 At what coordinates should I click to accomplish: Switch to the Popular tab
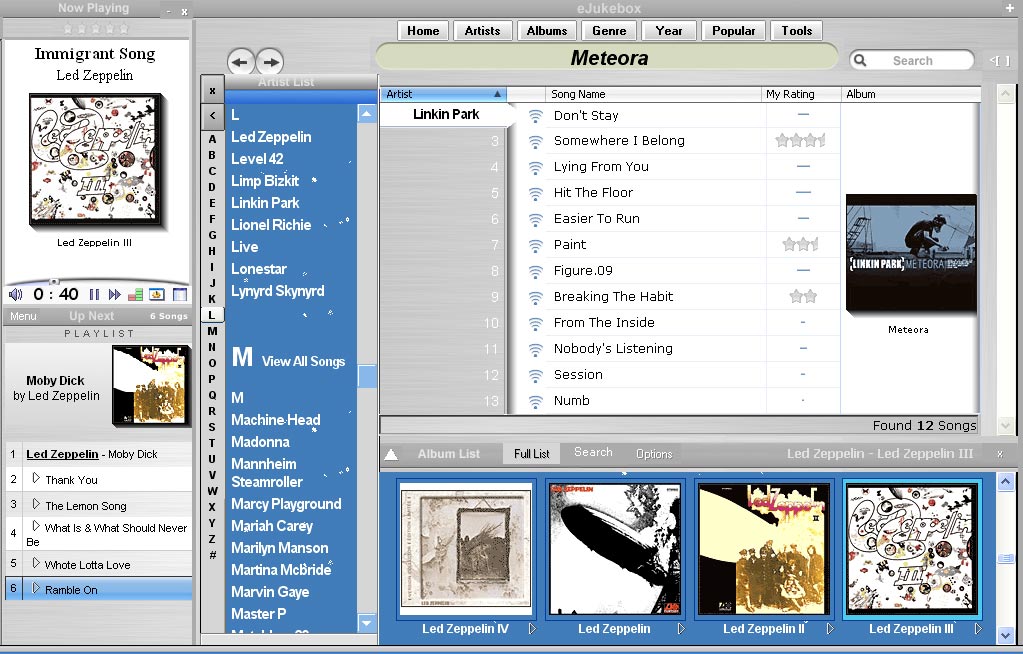(x=733, y=31)
